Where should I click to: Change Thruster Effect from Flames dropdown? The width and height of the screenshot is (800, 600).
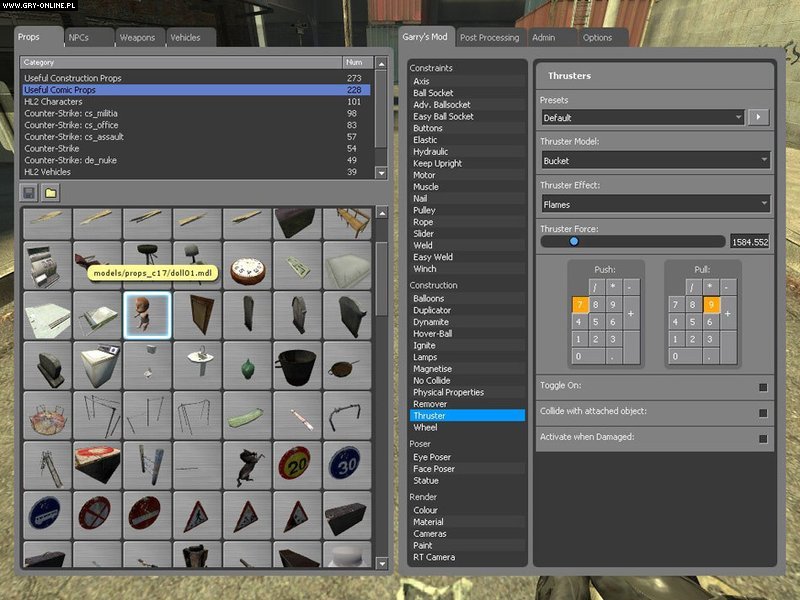[655, 203]
